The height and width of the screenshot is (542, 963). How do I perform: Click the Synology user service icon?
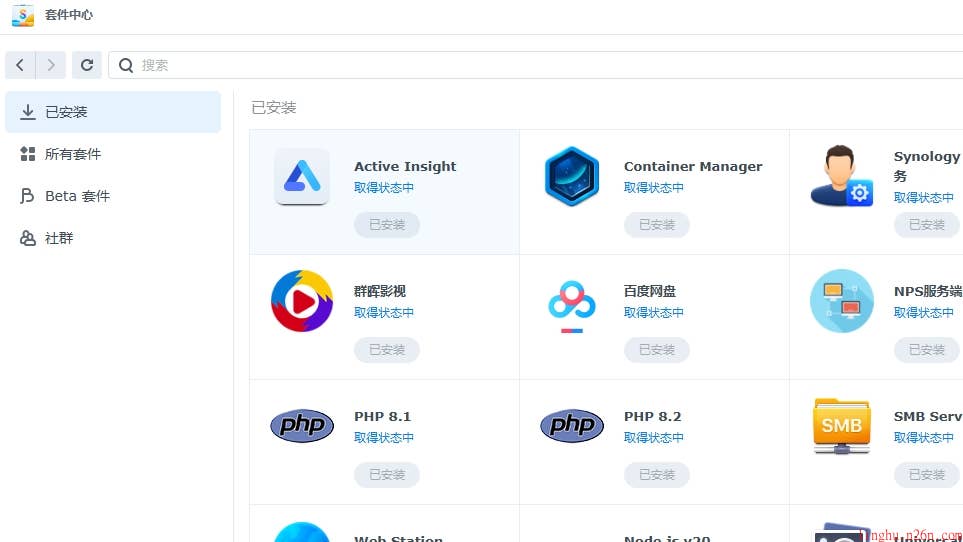click(841, 177)
